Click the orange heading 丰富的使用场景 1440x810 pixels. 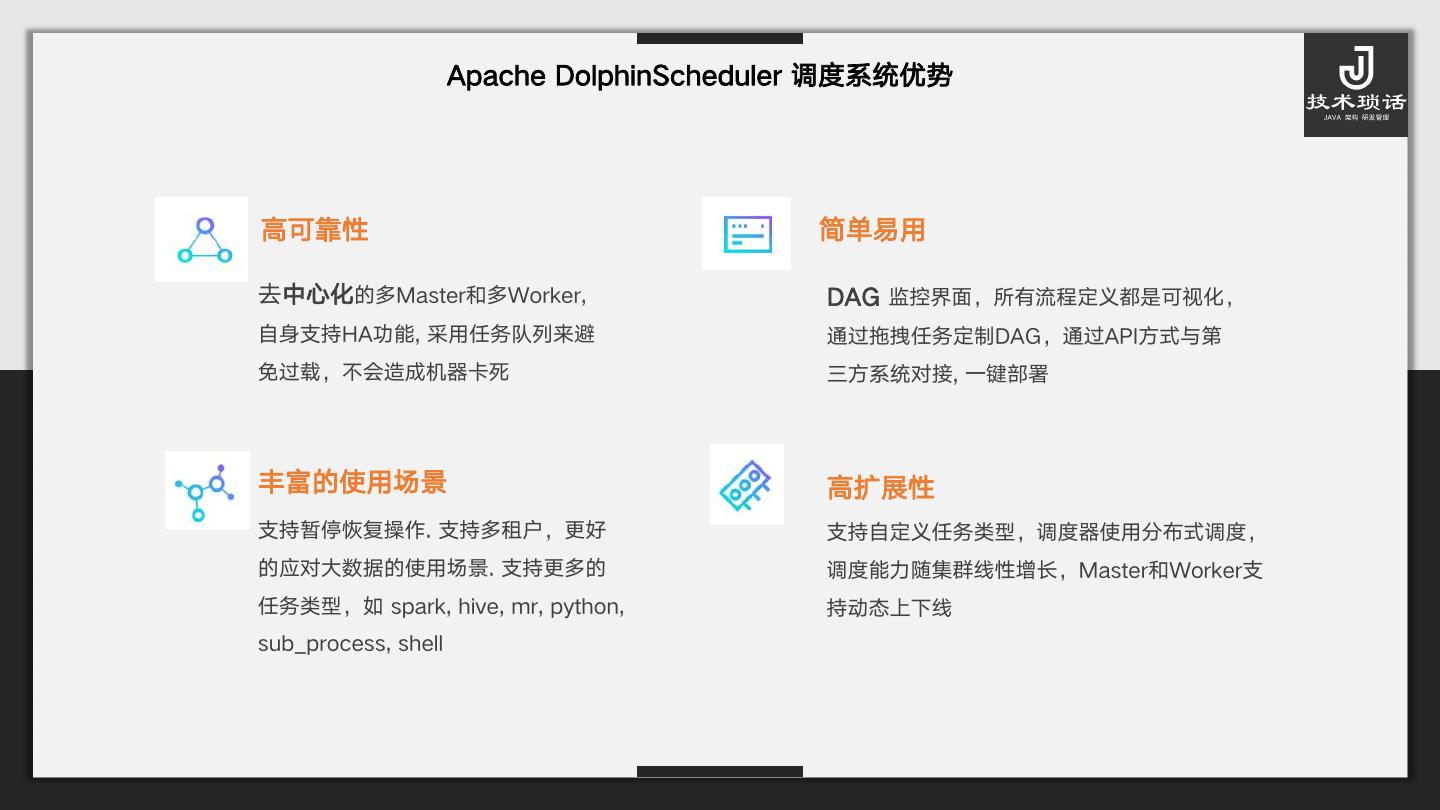352,482
